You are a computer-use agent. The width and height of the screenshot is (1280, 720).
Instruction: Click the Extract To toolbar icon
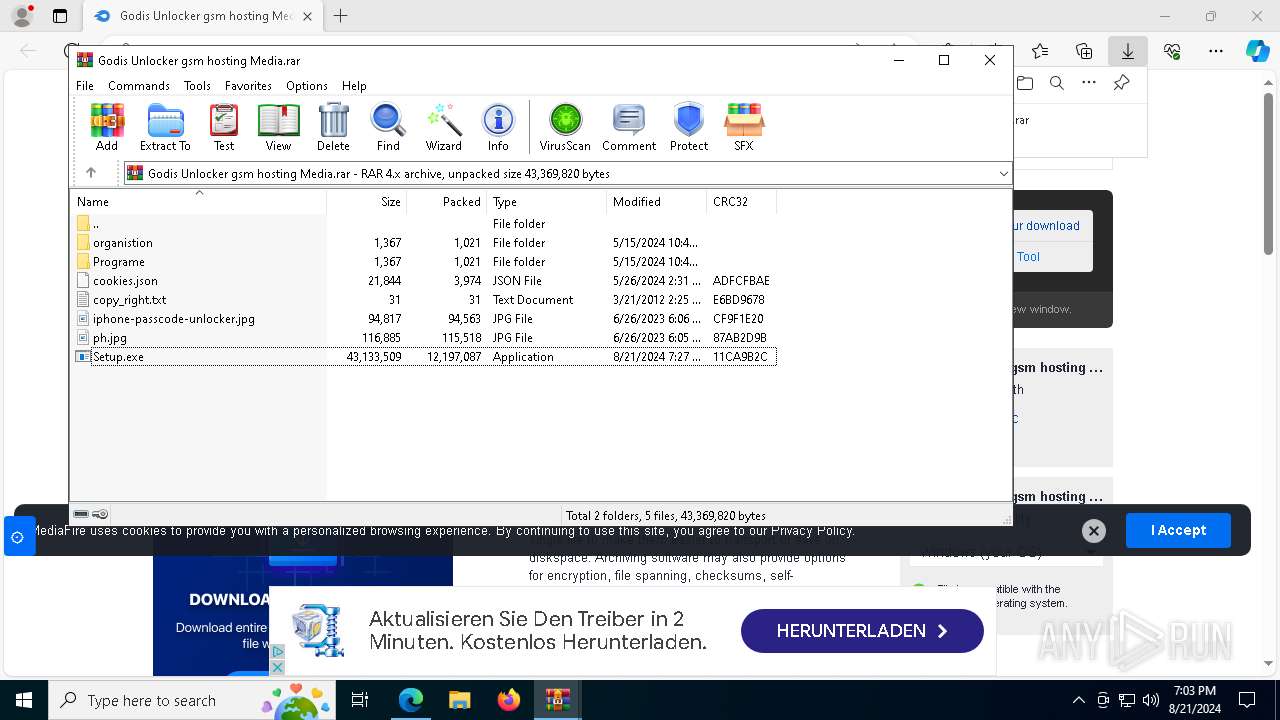tap(165, 127)
